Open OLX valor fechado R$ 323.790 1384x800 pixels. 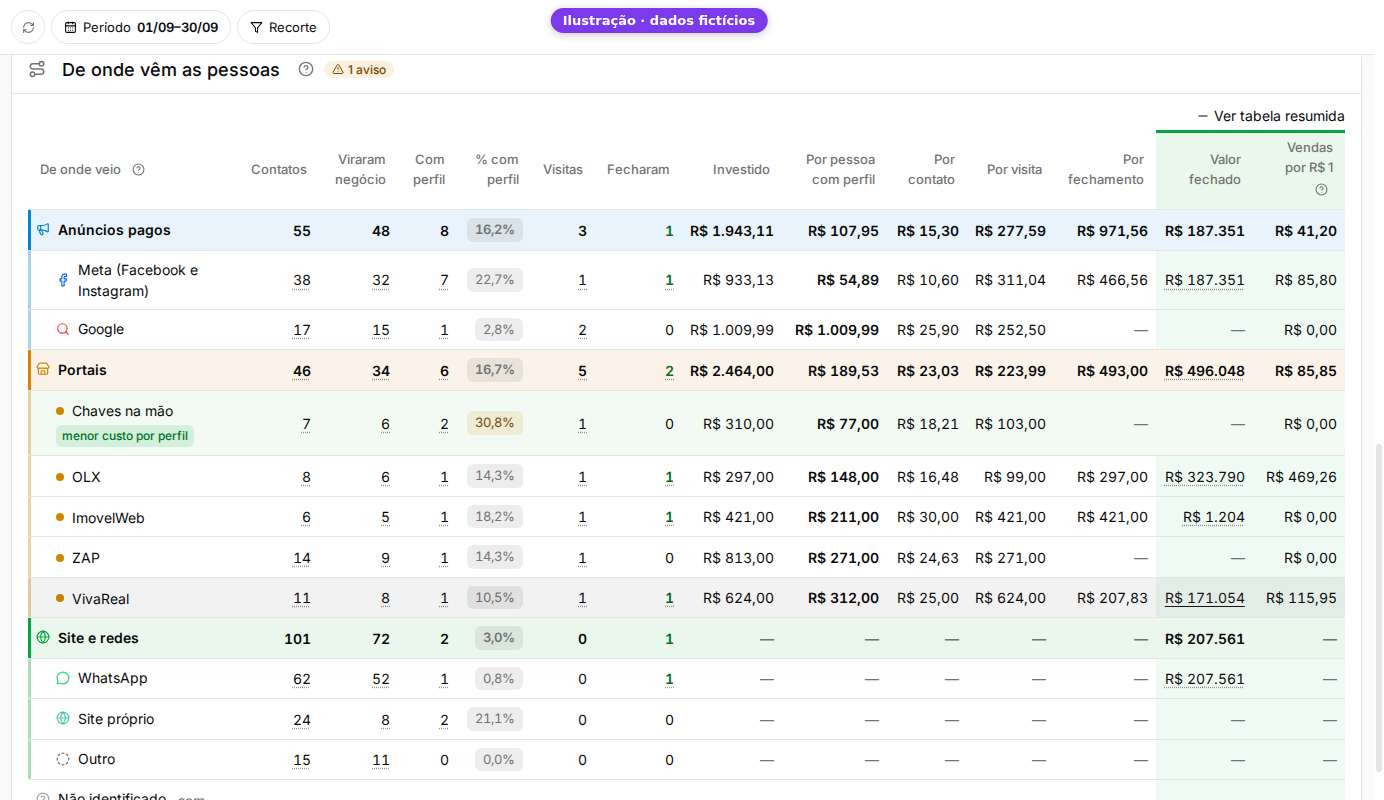(x=1205, y=477)
